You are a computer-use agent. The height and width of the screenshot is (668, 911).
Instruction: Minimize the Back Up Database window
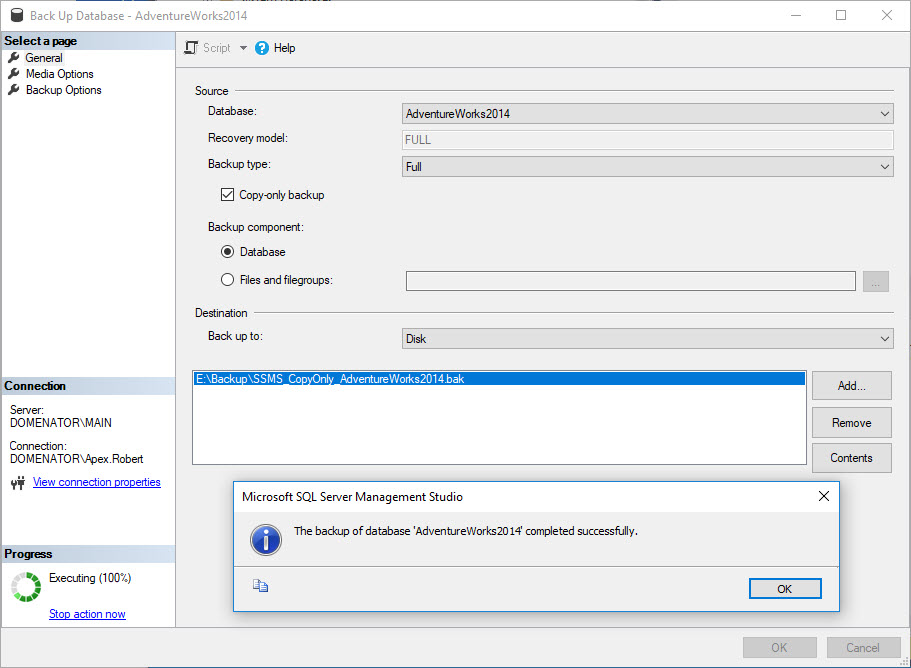pos(796,15)
